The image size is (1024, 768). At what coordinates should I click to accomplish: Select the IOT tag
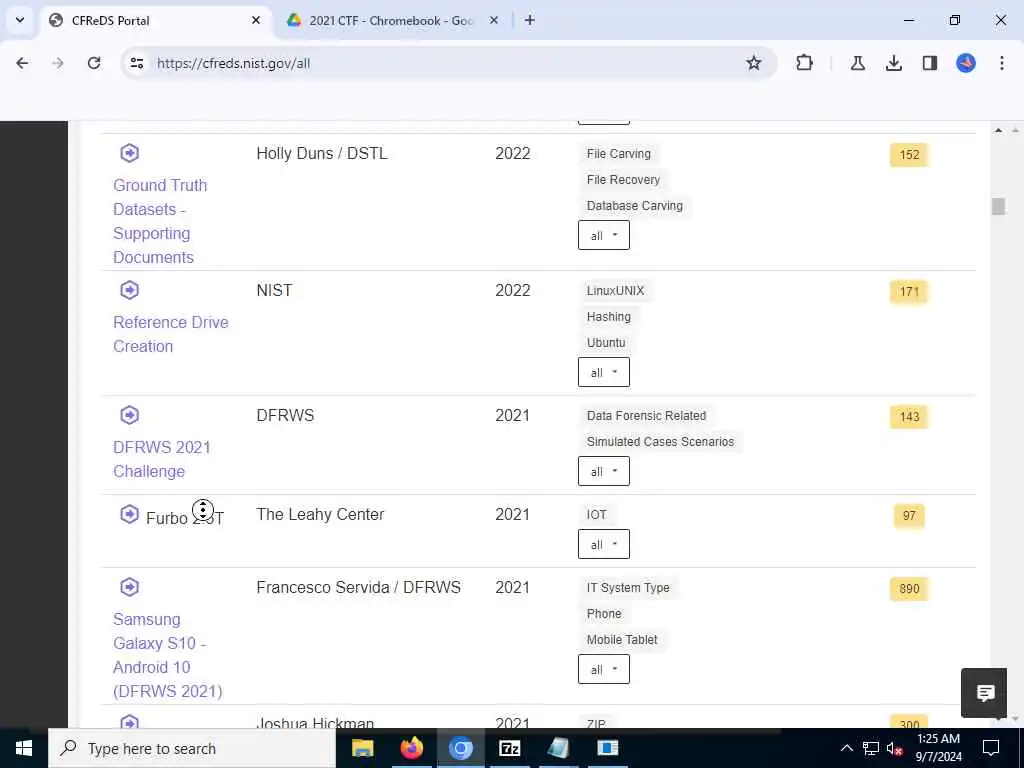(x=596, y=515)
